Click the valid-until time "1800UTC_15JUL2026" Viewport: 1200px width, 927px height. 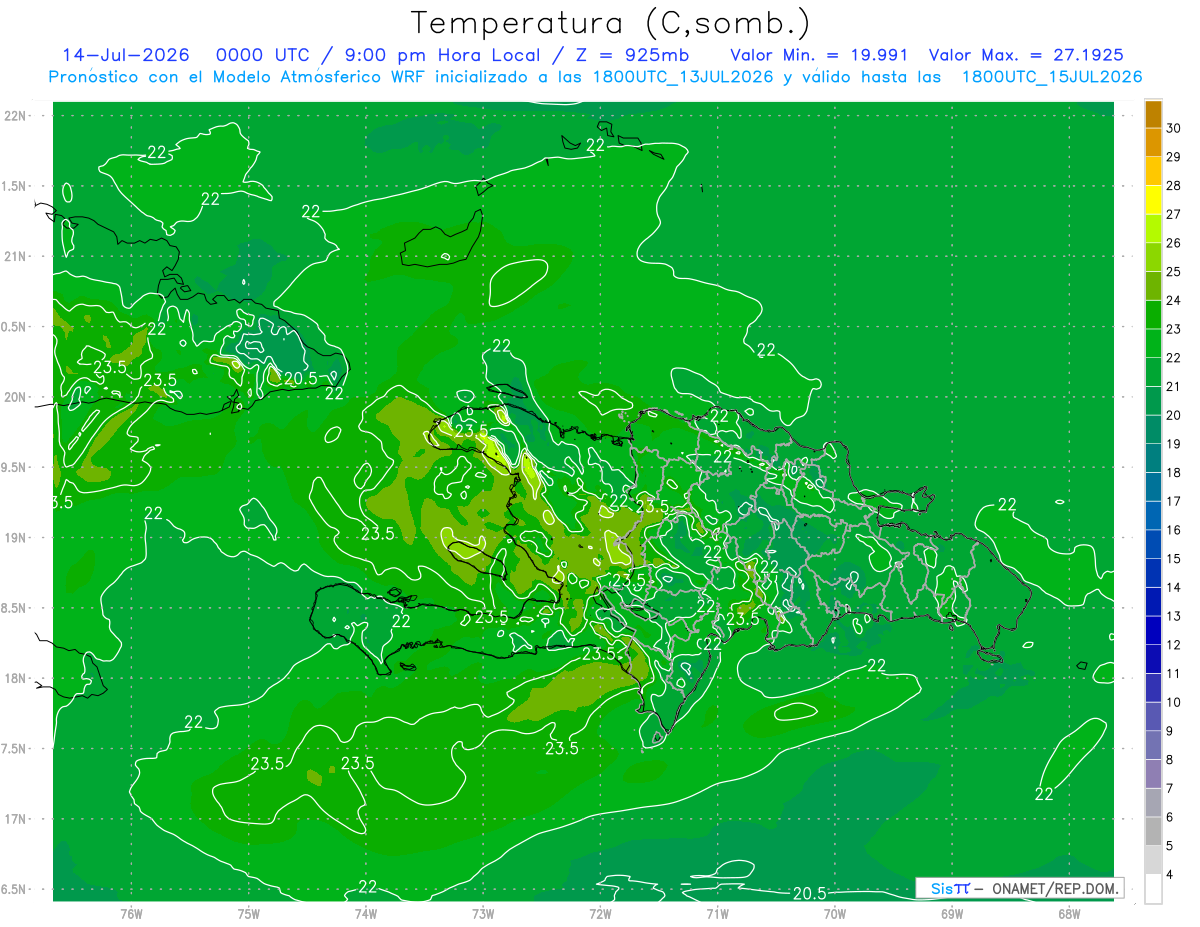point(1052,77)
